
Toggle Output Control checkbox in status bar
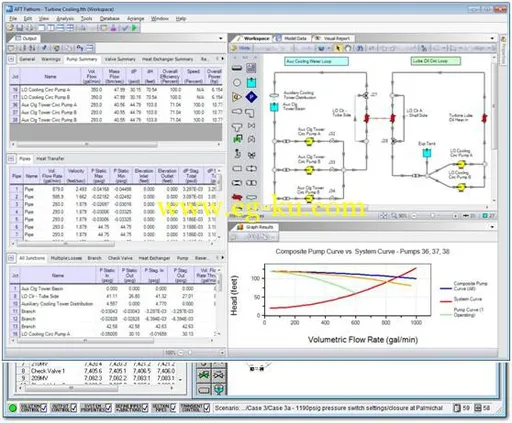74,408
